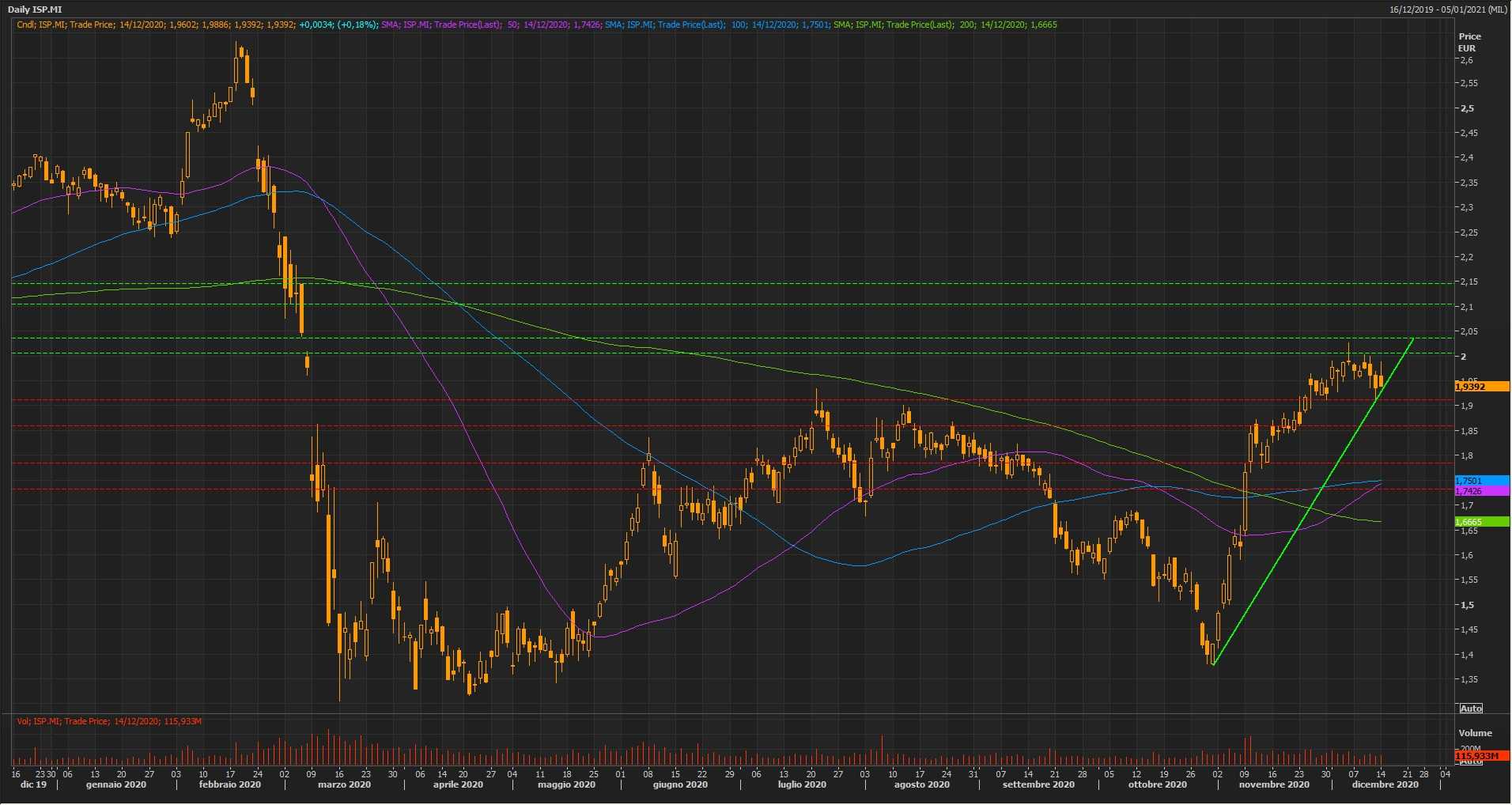The image size is (1512, 805).
Task: Click the date range label 16/12/2019 - 05/01/2021
Action: 1448,9
